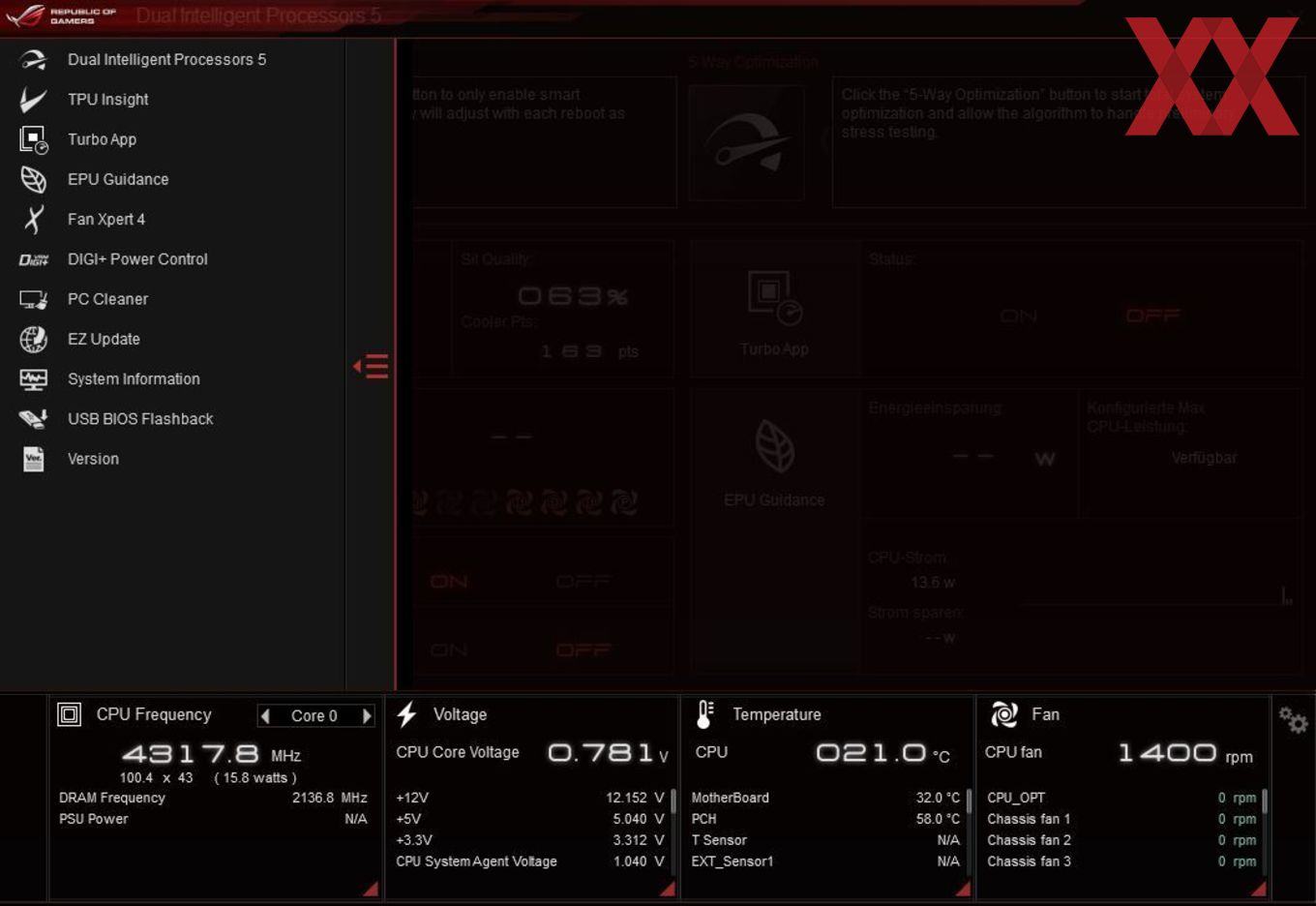Click the CPU_OPT fan row
The image size is (1316, 906).
(1122, 798)
